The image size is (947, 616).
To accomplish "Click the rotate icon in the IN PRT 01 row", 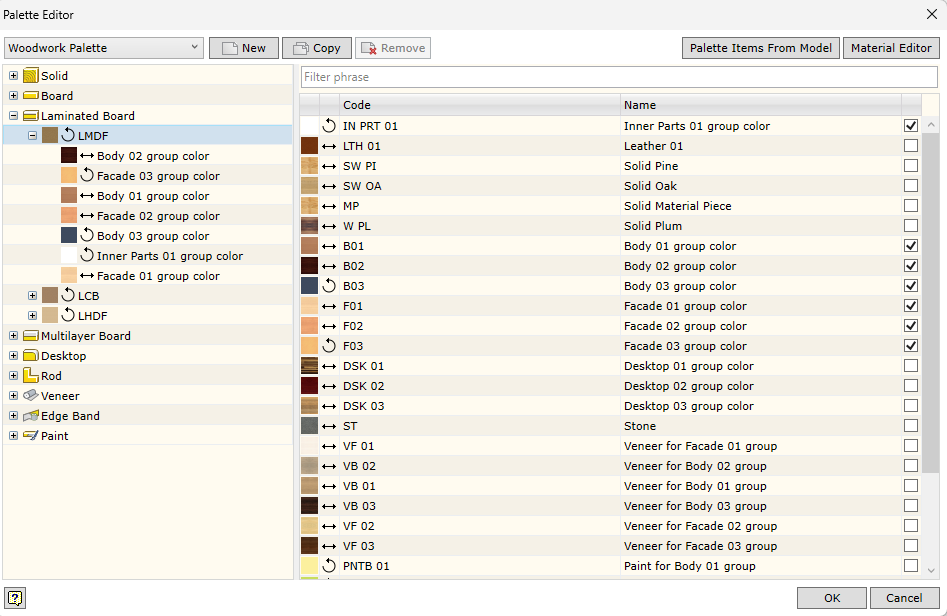I will pos(329,126).
